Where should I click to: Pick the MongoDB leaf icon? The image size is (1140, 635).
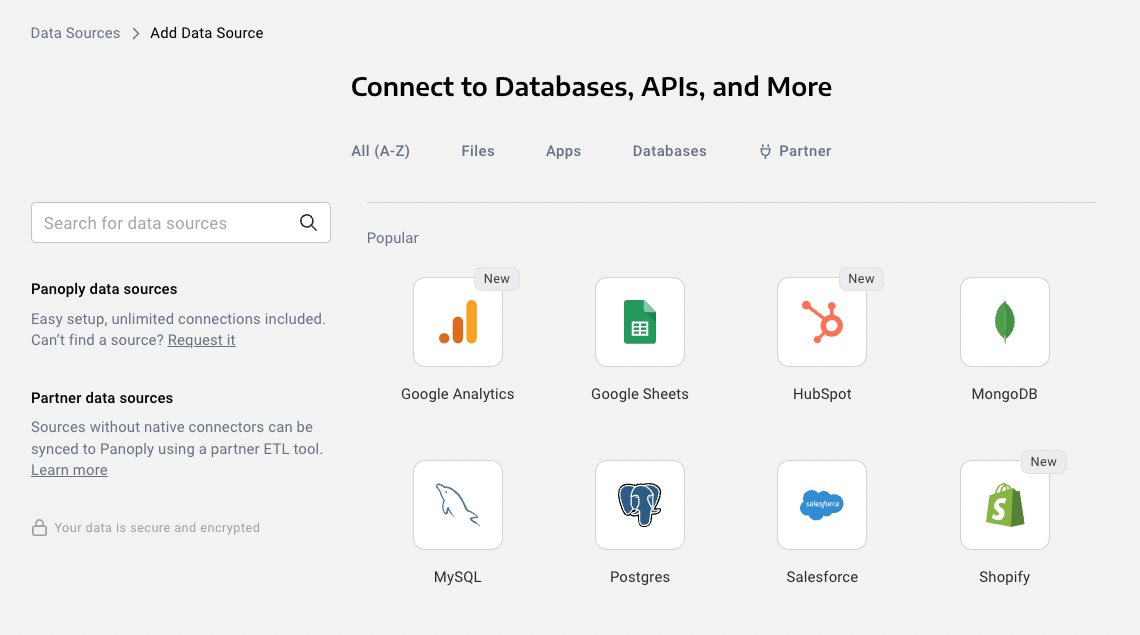[1004, 322]
